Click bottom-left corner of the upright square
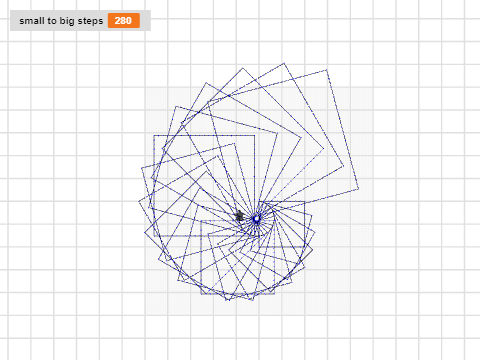The height and width of the screenshot is (360, 480). (x=154, y=236)
